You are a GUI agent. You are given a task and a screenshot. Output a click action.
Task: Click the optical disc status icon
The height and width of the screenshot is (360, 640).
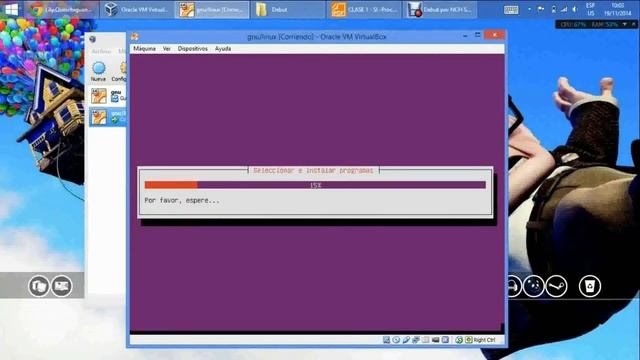click(x=396, y=340)
